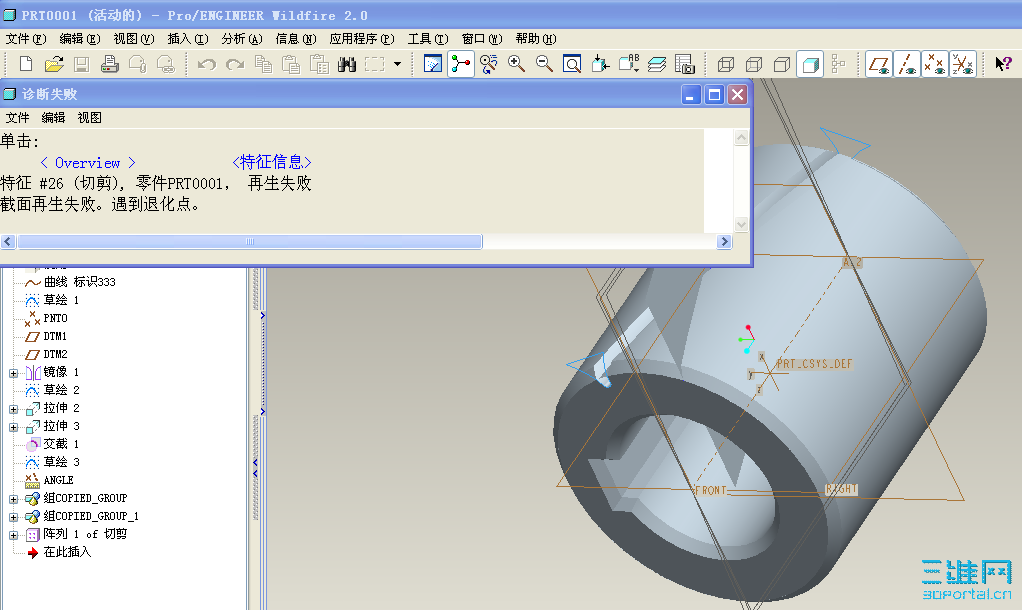Undo the last action
Image resolution: width=1022 pixels, height=610 pixels.
207,64
